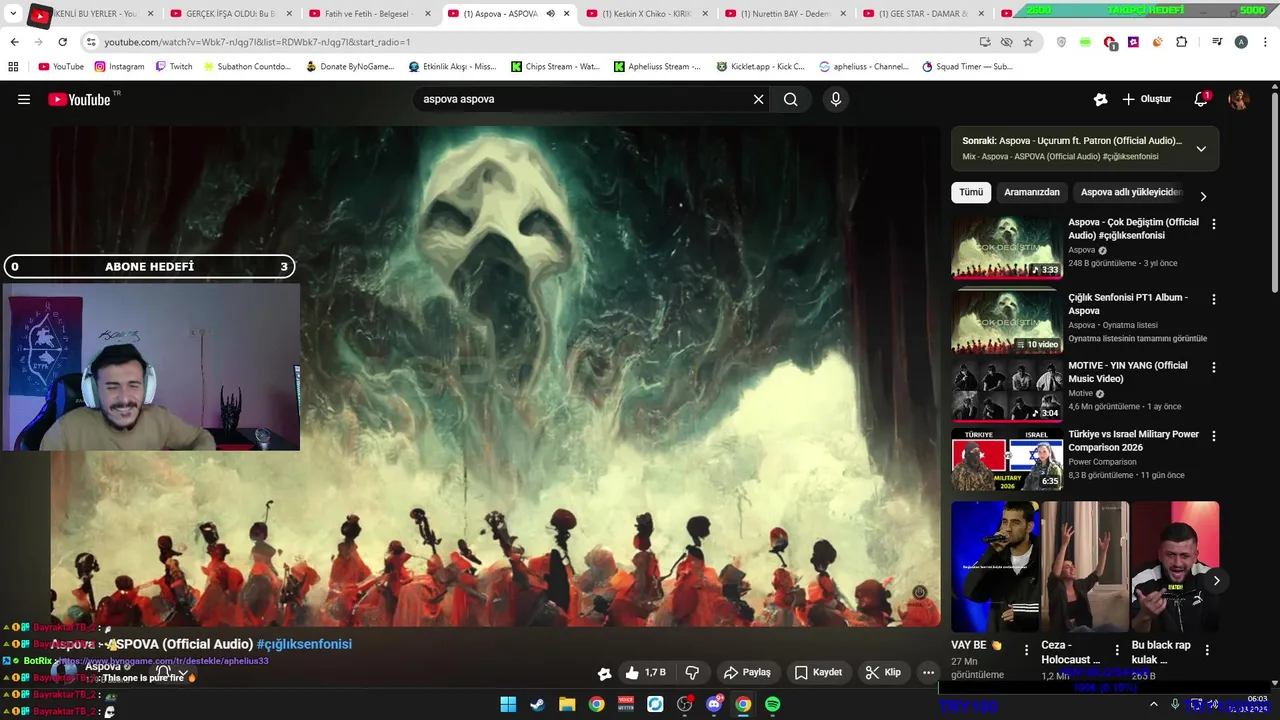Reload the page
The image size is (1280, 720).
[x=62, y=42]
